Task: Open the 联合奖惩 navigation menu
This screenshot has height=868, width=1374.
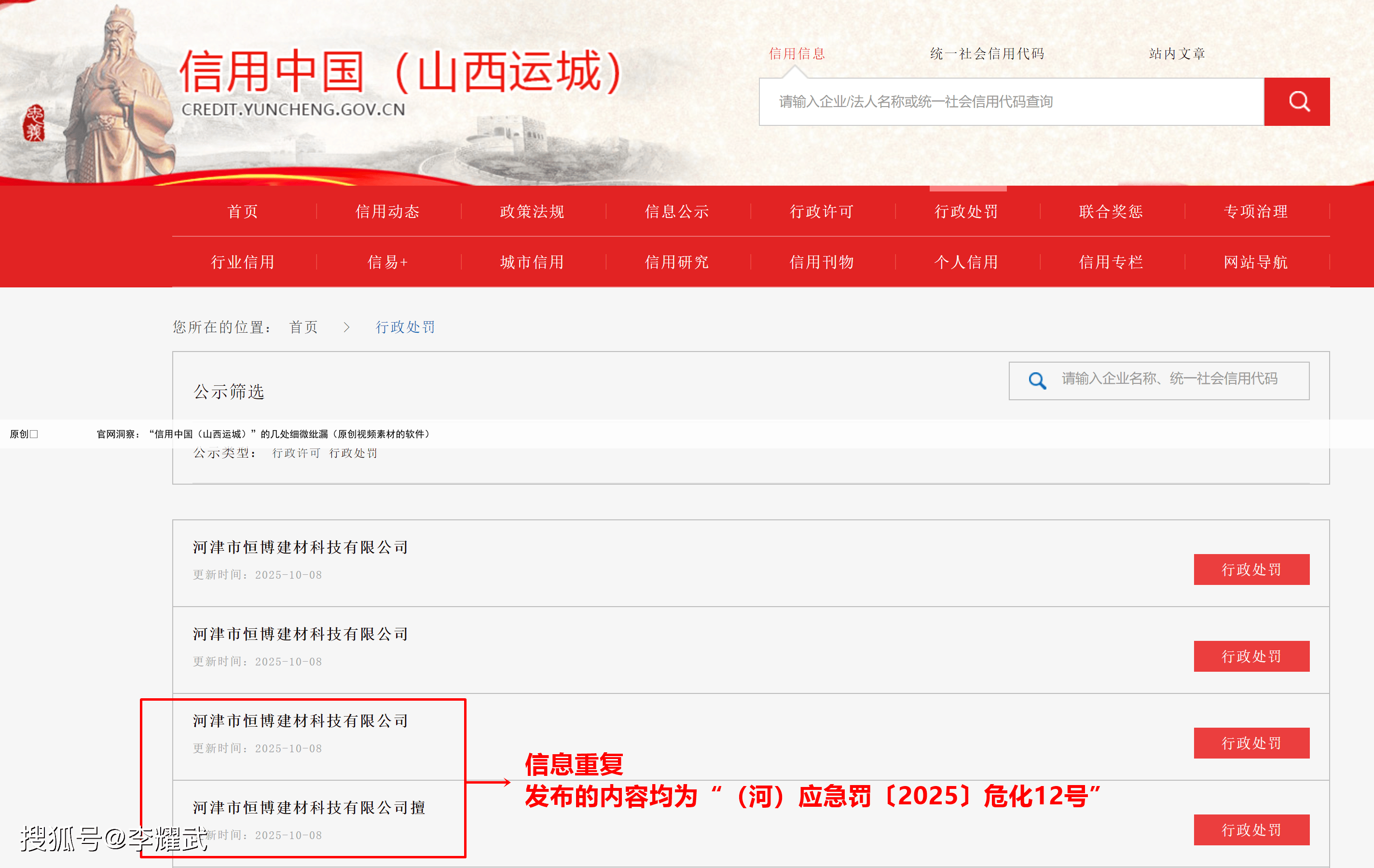Action: coord(1110,212)
